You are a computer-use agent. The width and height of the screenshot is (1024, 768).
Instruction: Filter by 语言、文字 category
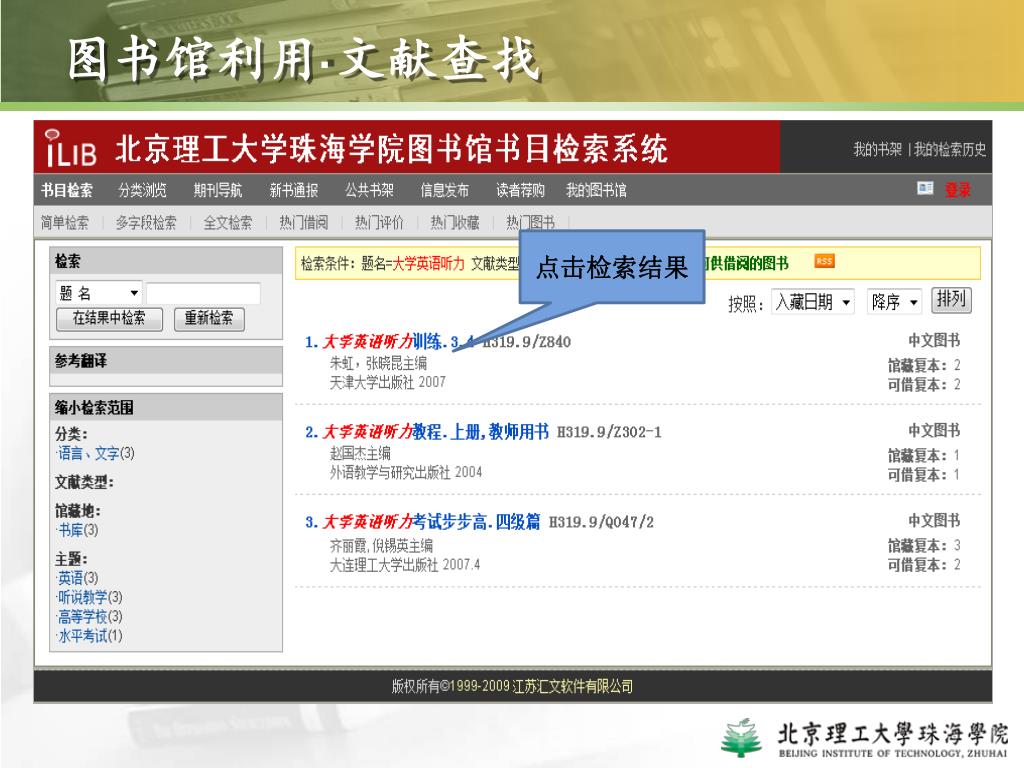(x=89, y=453)
